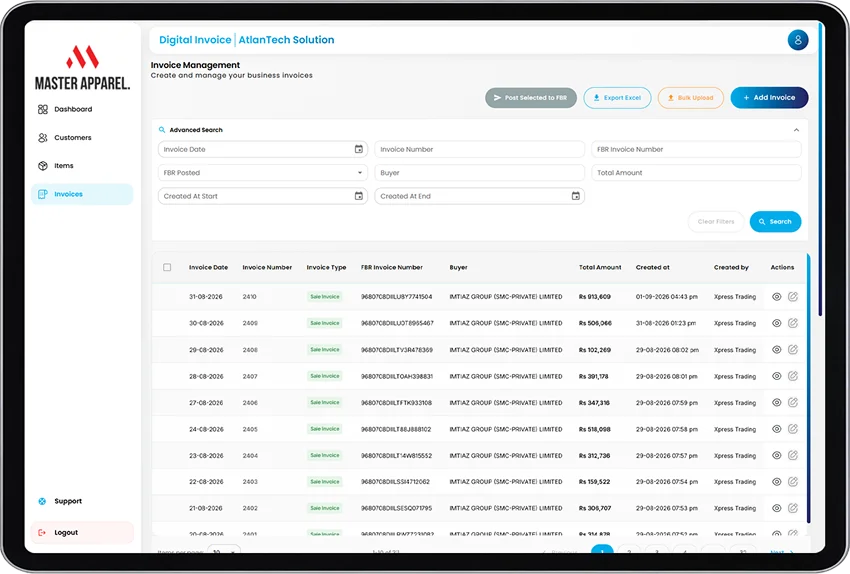This screenshot has width=850, height=574.
Task: View invoice 2404 with eye icon
Action: tap(776, 456)
